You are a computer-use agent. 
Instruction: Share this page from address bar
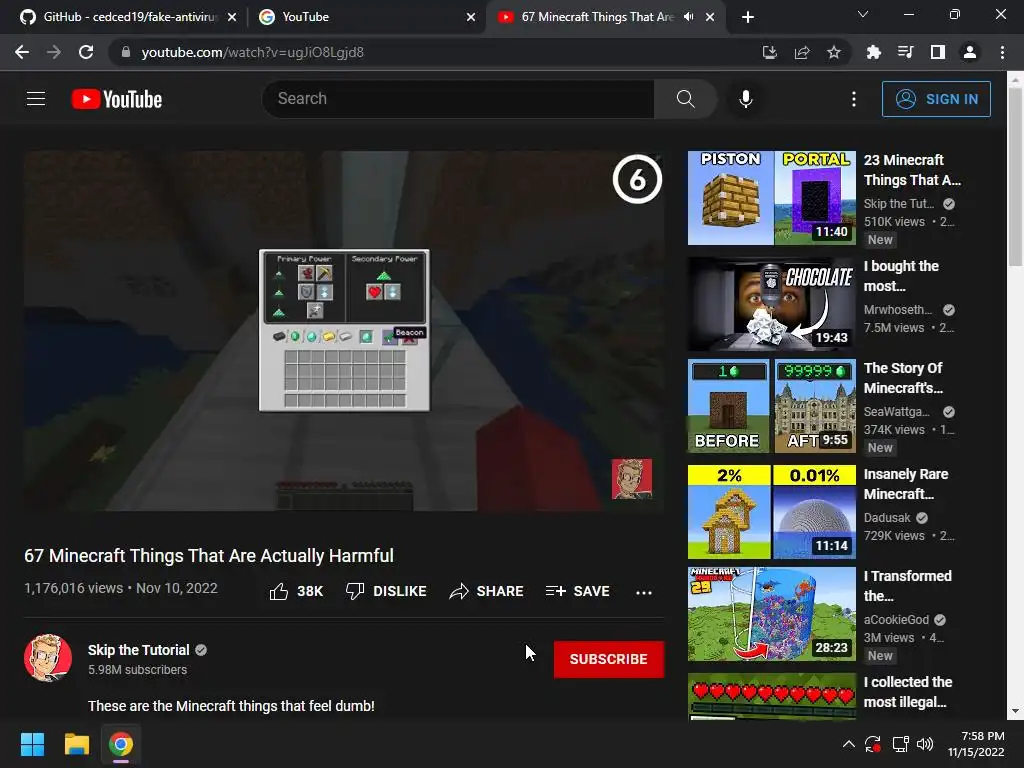(802, 52)
